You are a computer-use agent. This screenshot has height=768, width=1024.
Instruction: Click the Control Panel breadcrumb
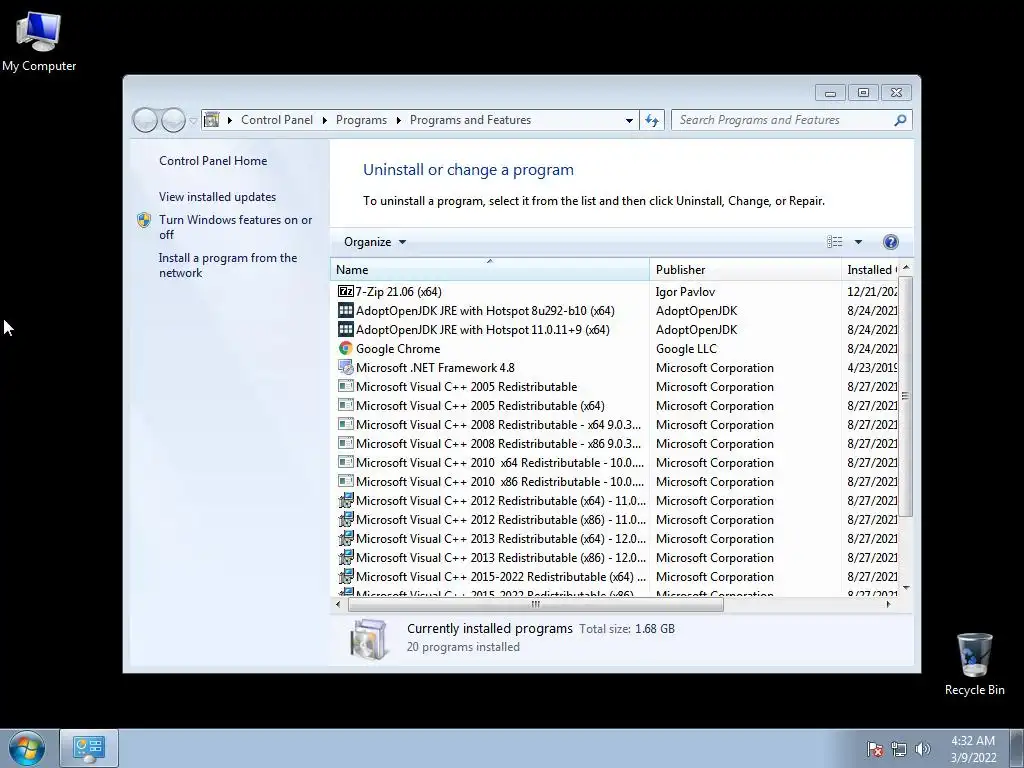277,120
